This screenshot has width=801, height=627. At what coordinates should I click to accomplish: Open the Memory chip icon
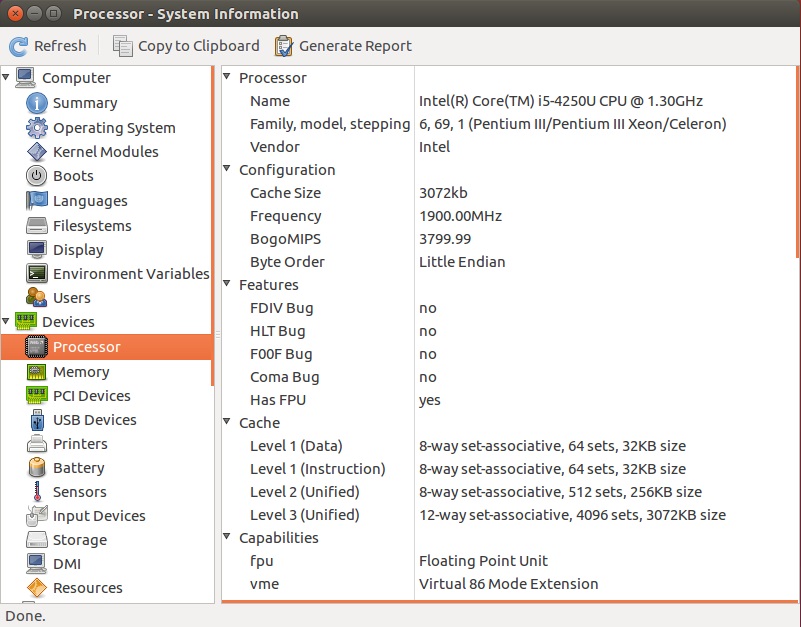point(37,372)
